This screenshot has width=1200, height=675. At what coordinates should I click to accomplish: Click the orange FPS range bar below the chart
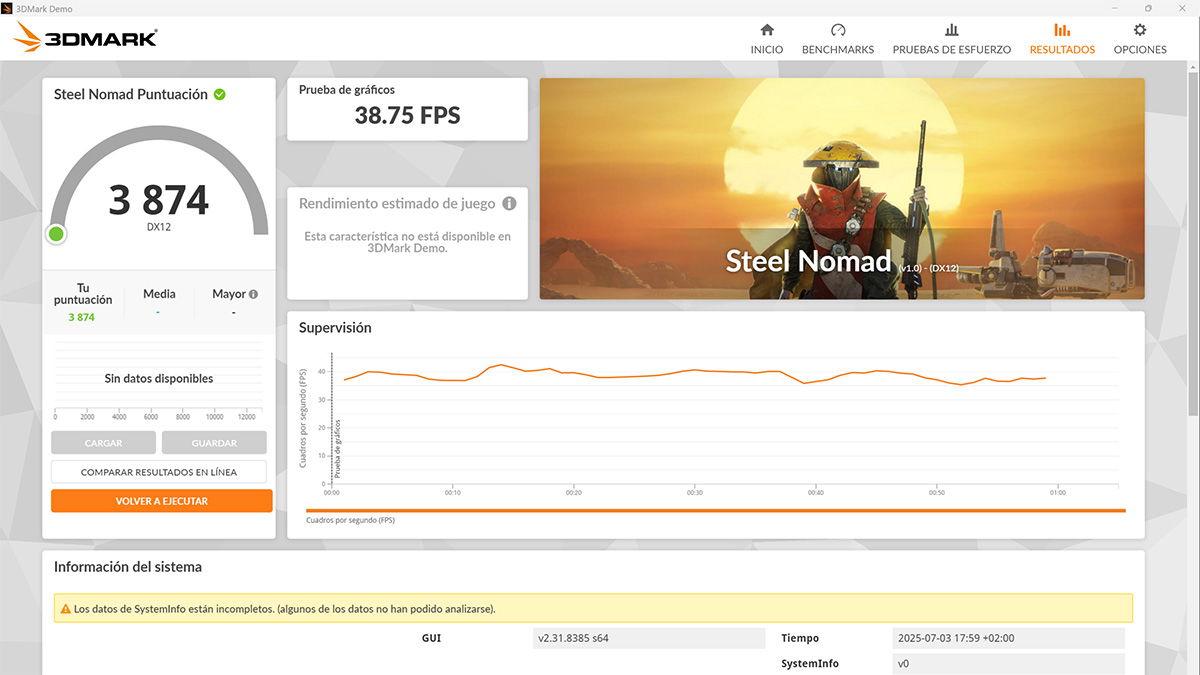(x=716, y=511)
